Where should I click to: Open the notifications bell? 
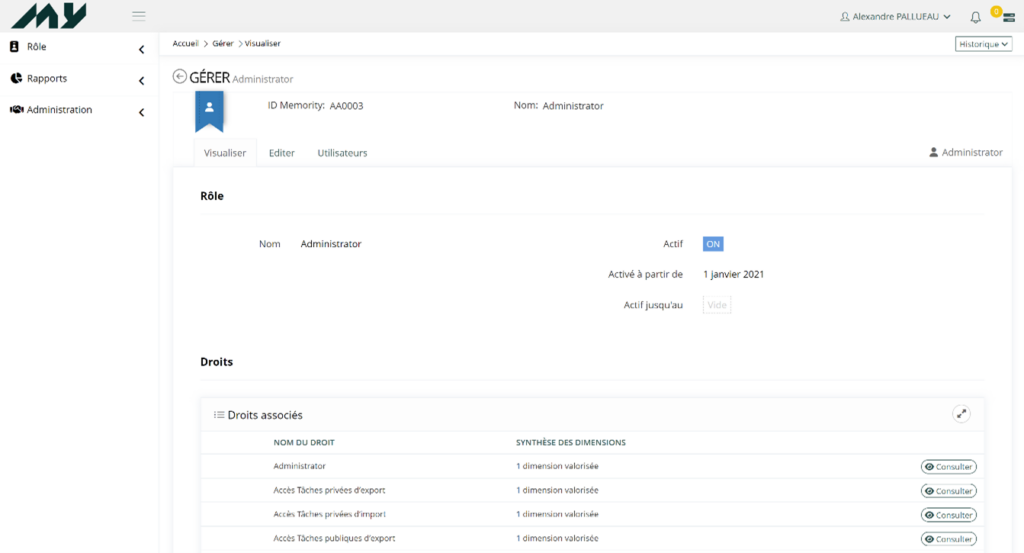pos(975,17)
